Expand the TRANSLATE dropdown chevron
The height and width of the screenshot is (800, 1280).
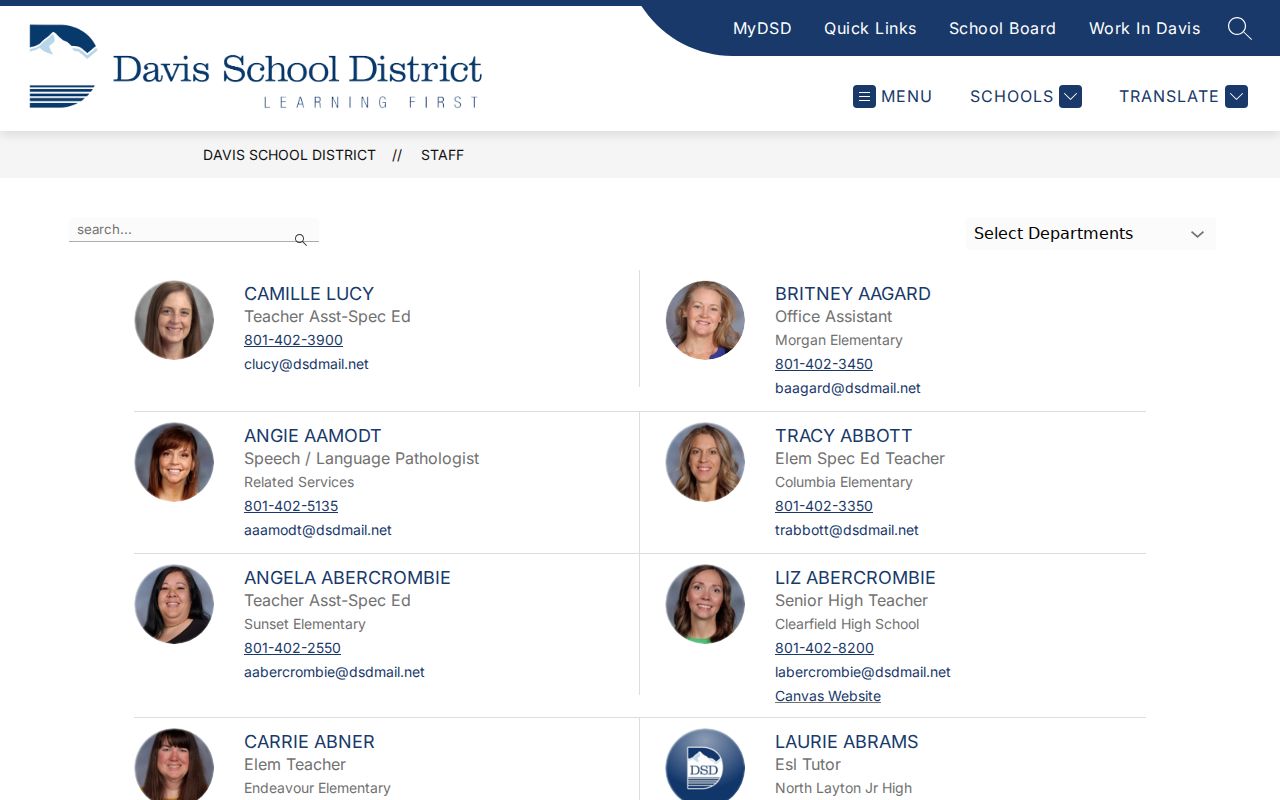1236,96
